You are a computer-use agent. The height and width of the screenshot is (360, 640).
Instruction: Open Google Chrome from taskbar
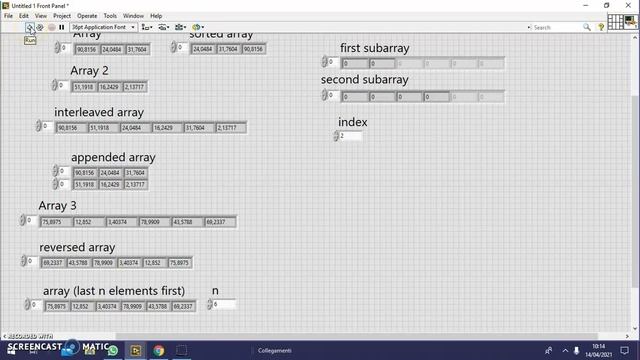159,350
